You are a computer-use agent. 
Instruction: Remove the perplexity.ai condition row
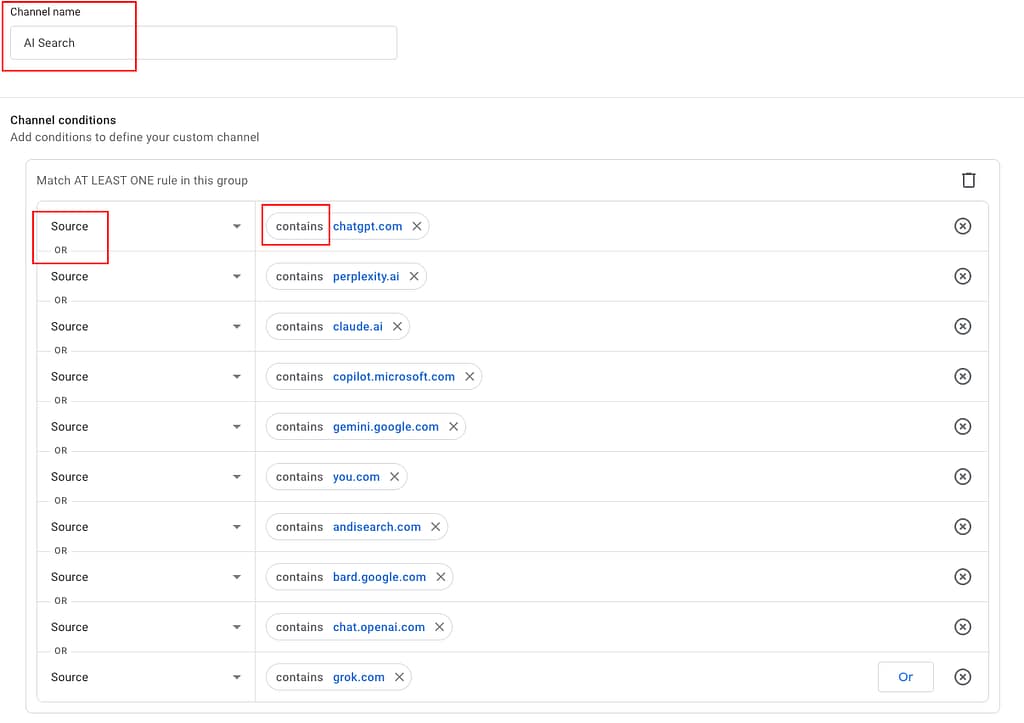962,276
